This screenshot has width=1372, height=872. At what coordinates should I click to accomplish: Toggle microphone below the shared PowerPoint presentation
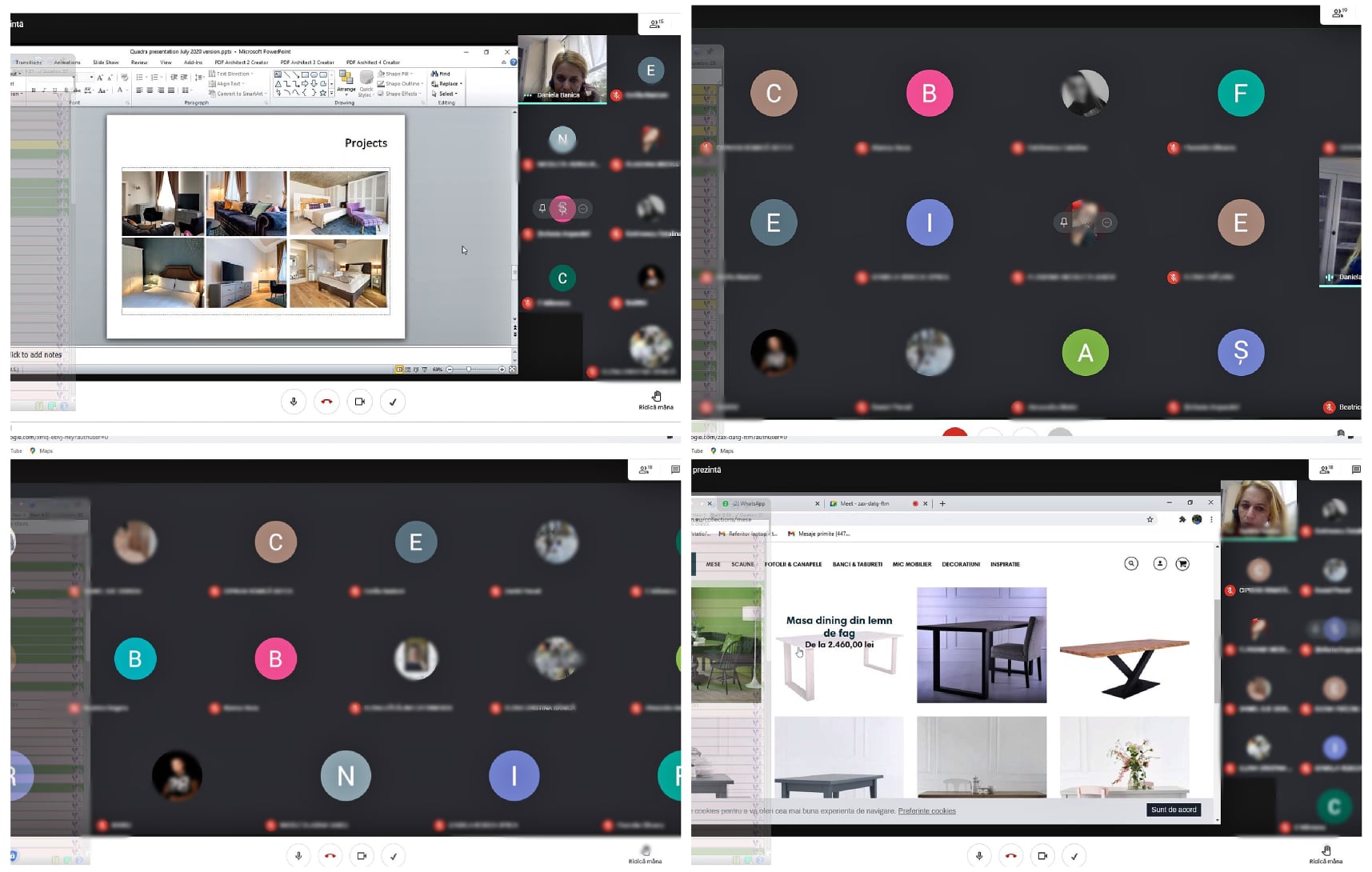click(x=294, y=402)
